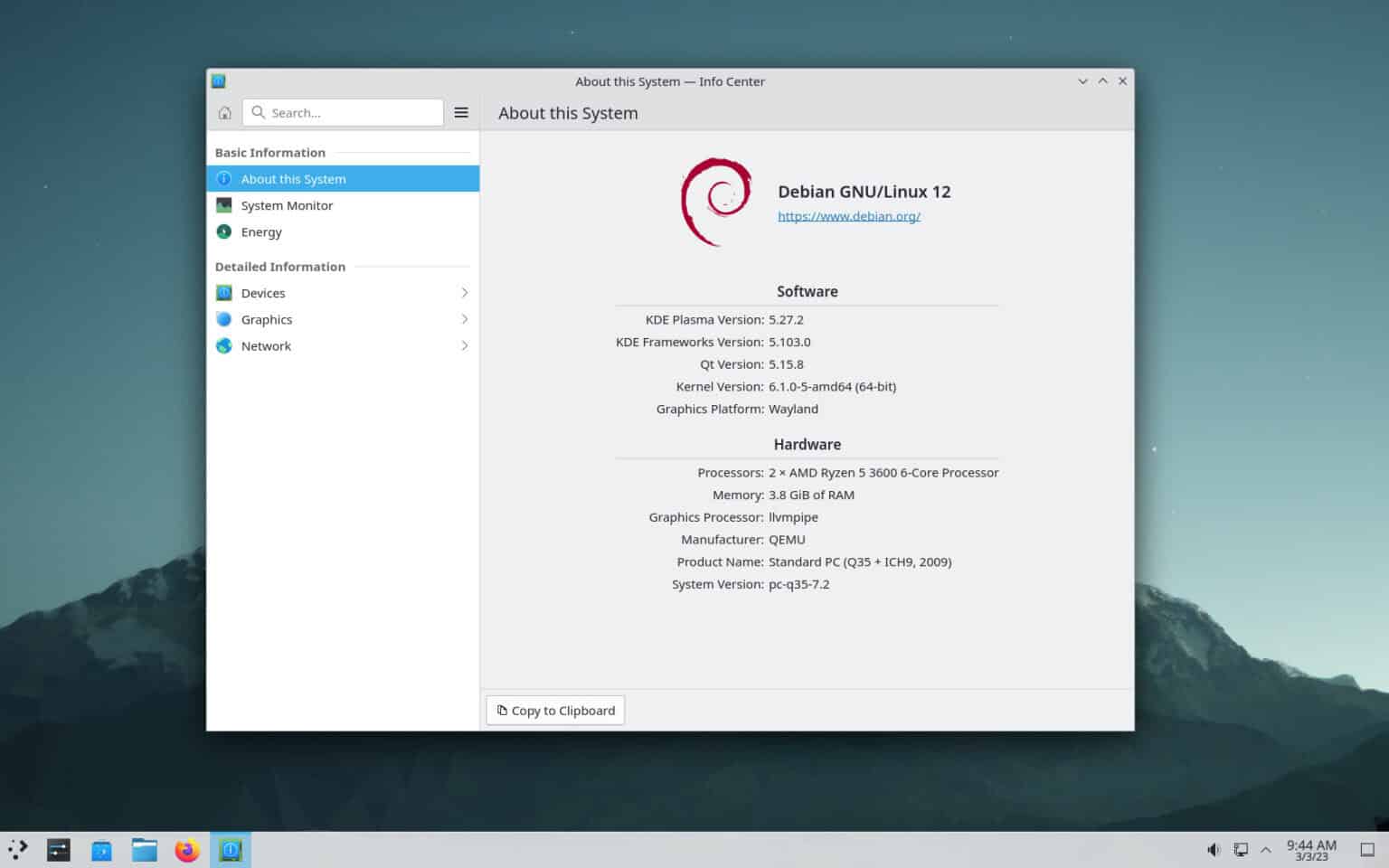Click the Info Center icon in the taskbar
This screenshot has width=1389, height=868.
(x=230, y=849)
